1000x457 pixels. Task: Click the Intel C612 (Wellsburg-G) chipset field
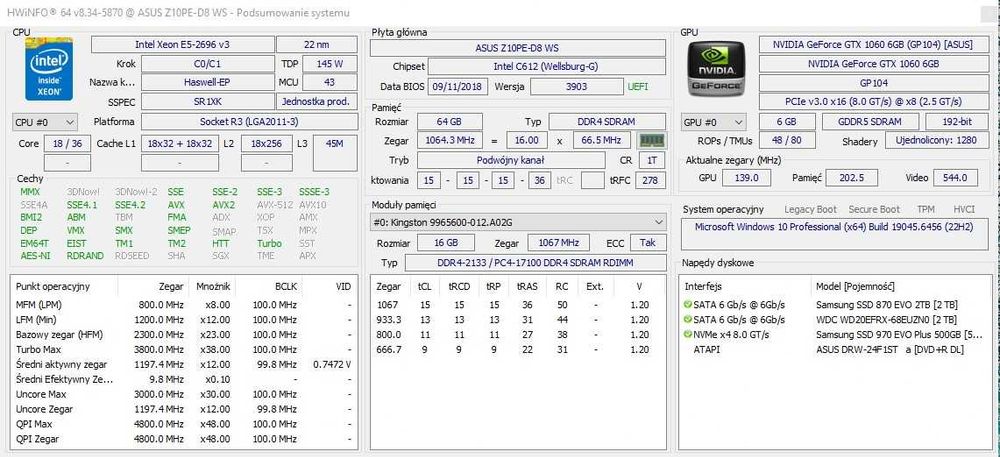coord(546,66)
